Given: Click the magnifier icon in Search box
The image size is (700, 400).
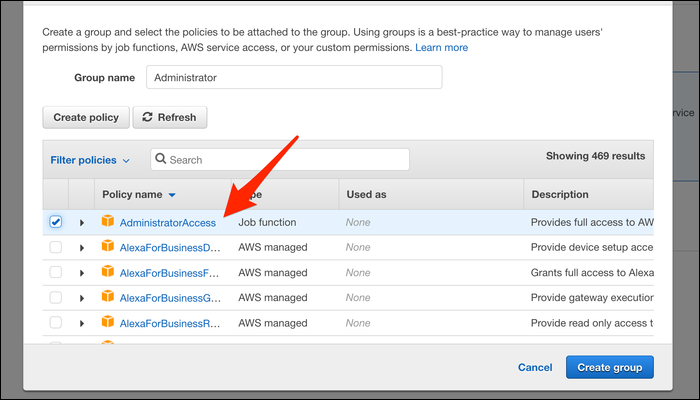Looking at the screenshot, I should (x=161, y=159).
